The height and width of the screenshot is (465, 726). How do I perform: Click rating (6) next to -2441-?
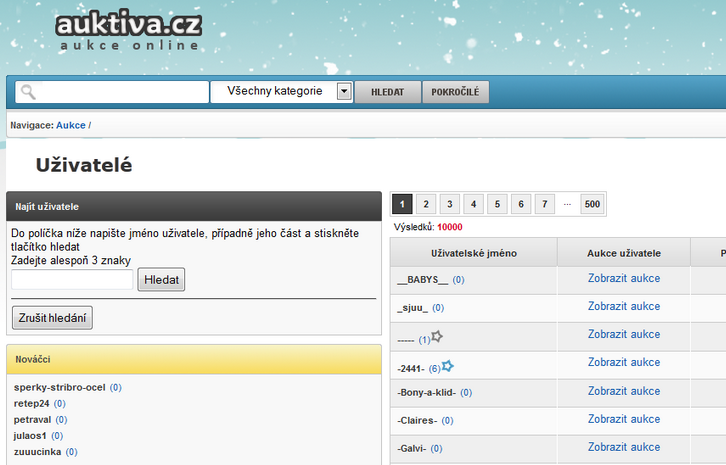pyautogui.click(x=434, y=369)
